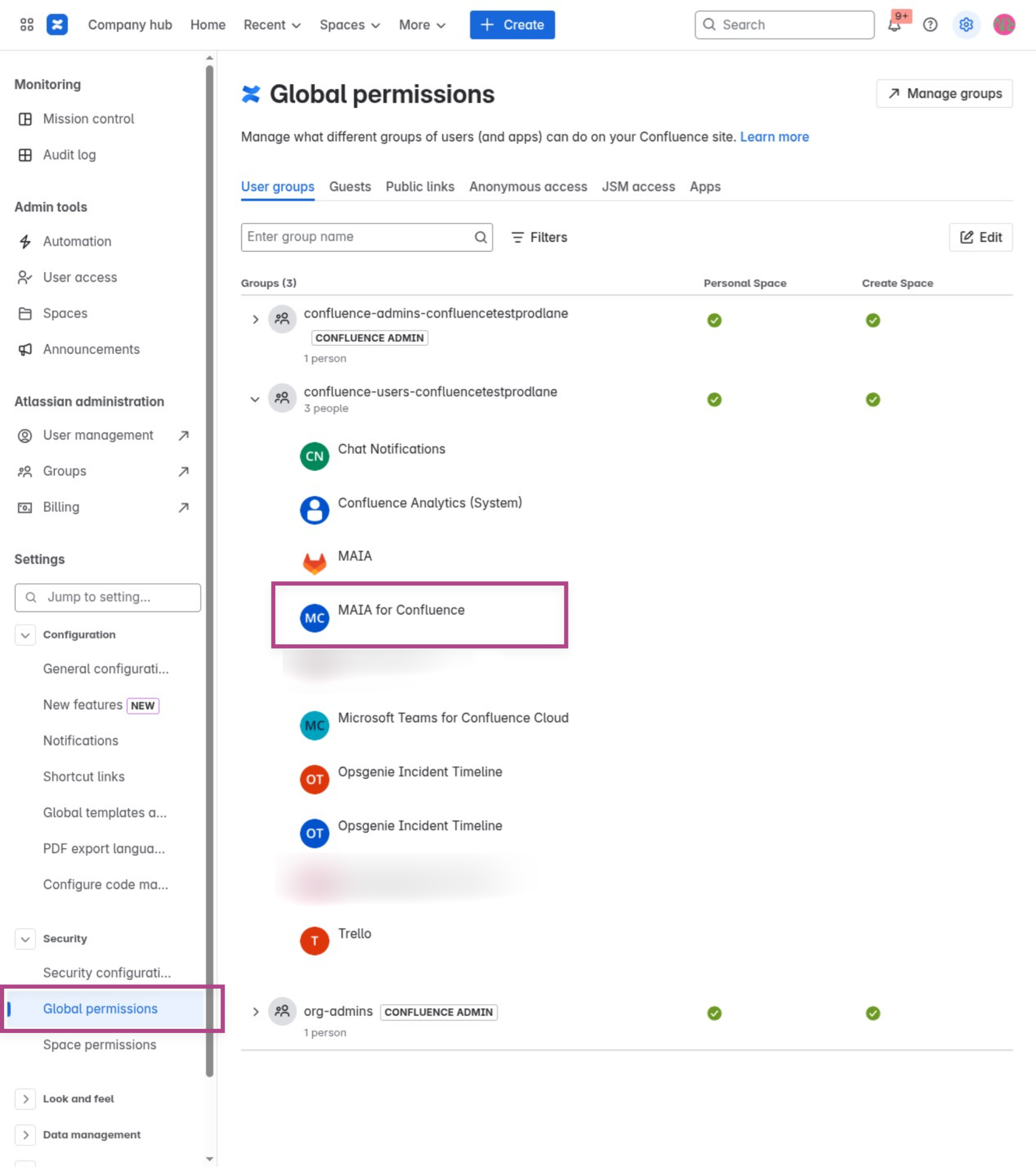The height and width of the screenshot is (1167, 1036).
Task: Switch to the Guests tab
Action: tap(350, 187)
